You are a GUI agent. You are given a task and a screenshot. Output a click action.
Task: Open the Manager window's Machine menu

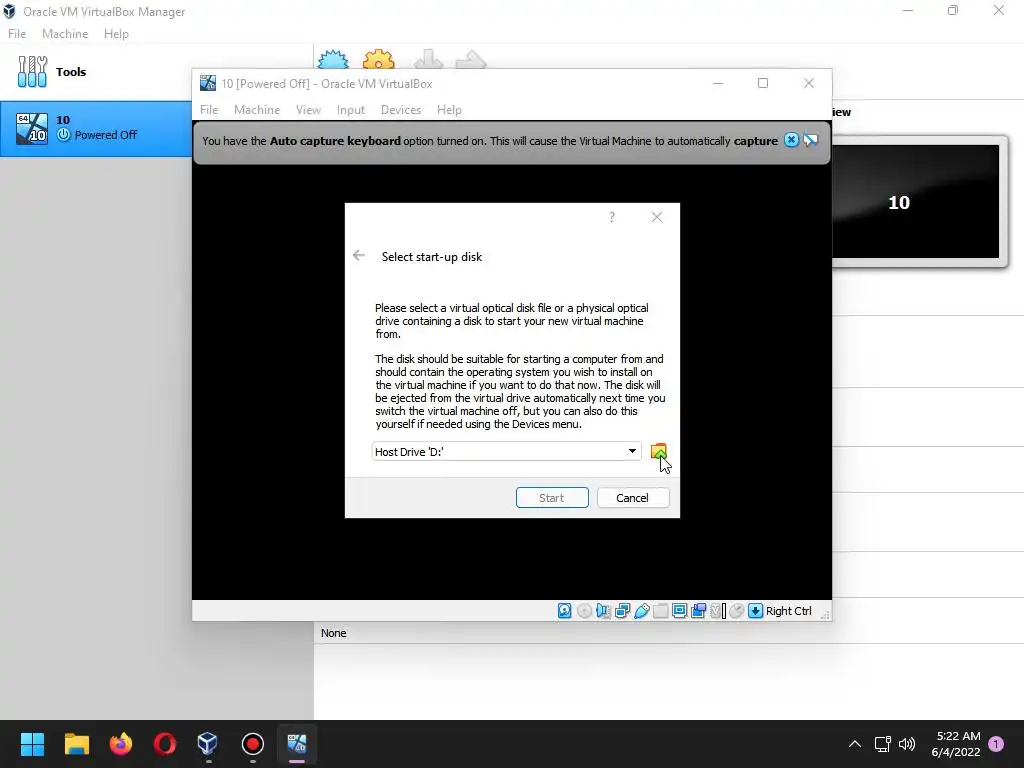point(65,34)
